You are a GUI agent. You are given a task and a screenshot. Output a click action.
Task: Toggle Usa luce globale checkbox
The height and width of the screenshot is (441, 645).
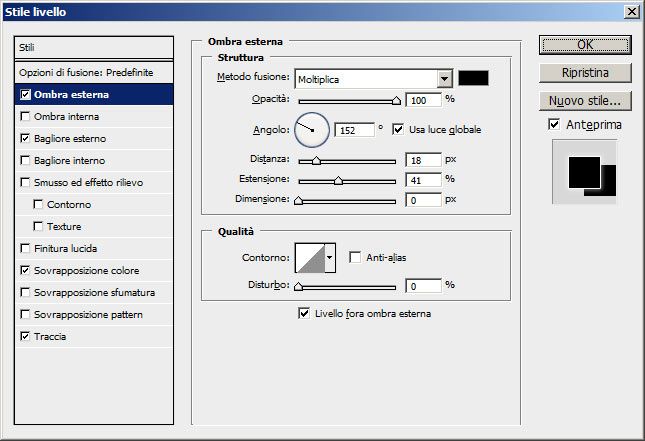[x=398, y=130]
